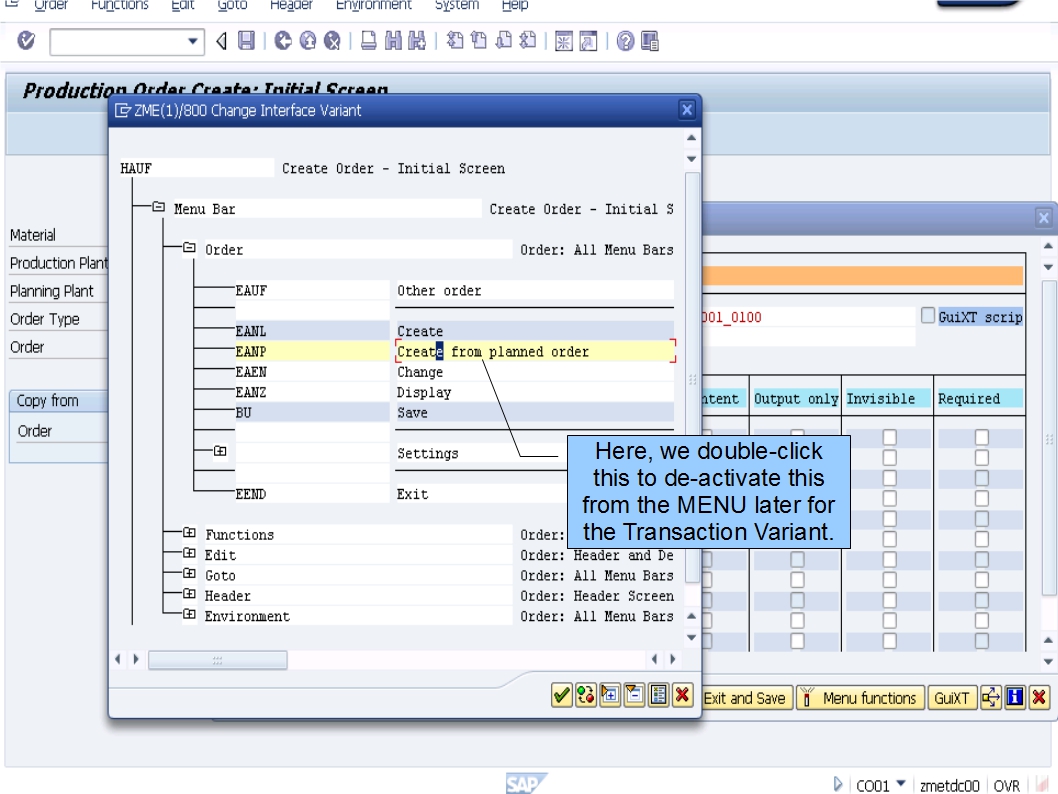Open the command field dropdown arrow

pyautogui.click(x=193, y=41)
